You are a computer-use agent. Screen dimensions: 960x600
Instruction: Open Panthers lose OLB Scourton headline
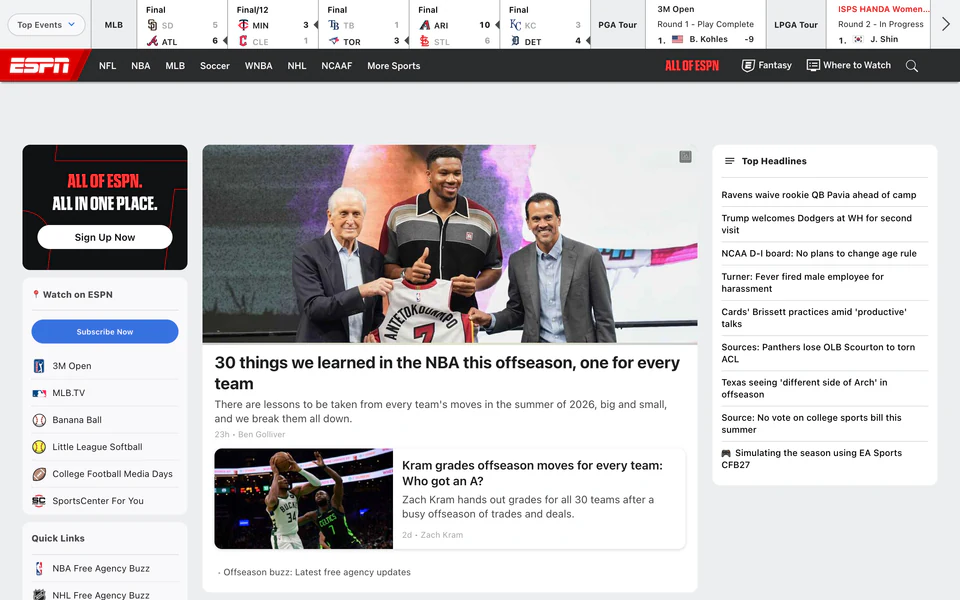pyautogui.click(x=818, y=353)
